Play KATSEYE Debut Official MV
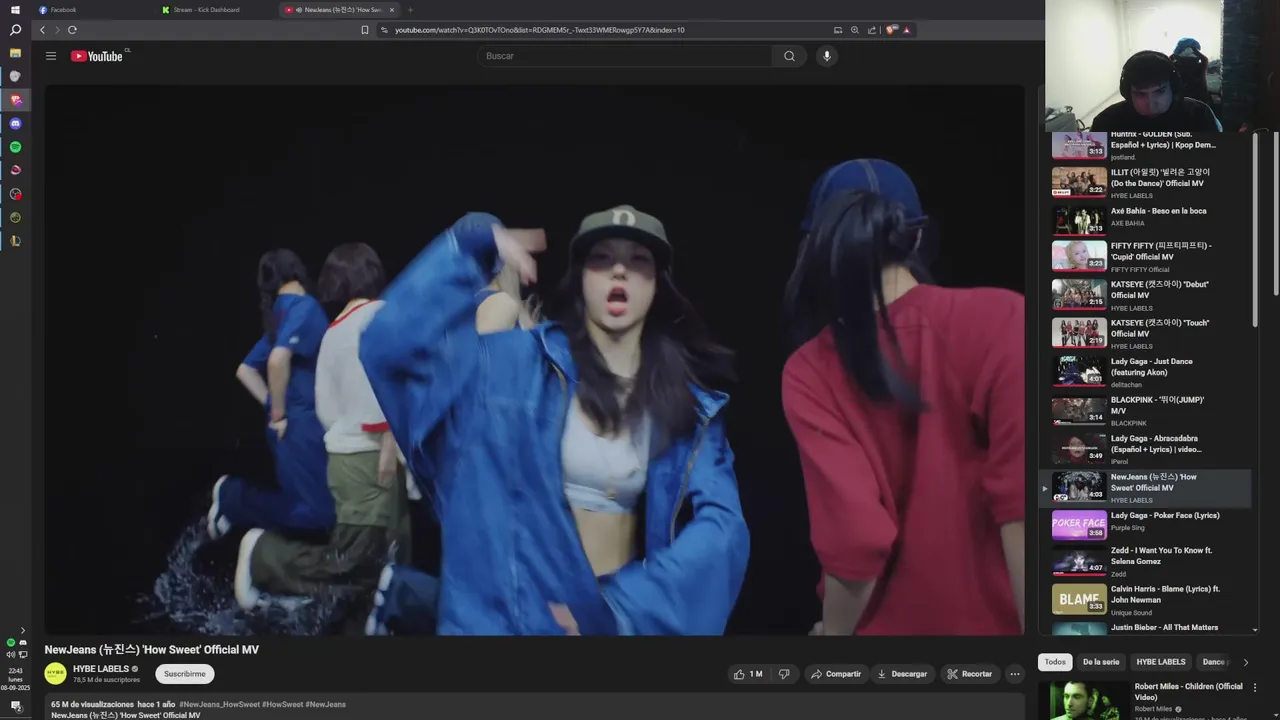The image size is (1280, 720). coord(1145,295)
